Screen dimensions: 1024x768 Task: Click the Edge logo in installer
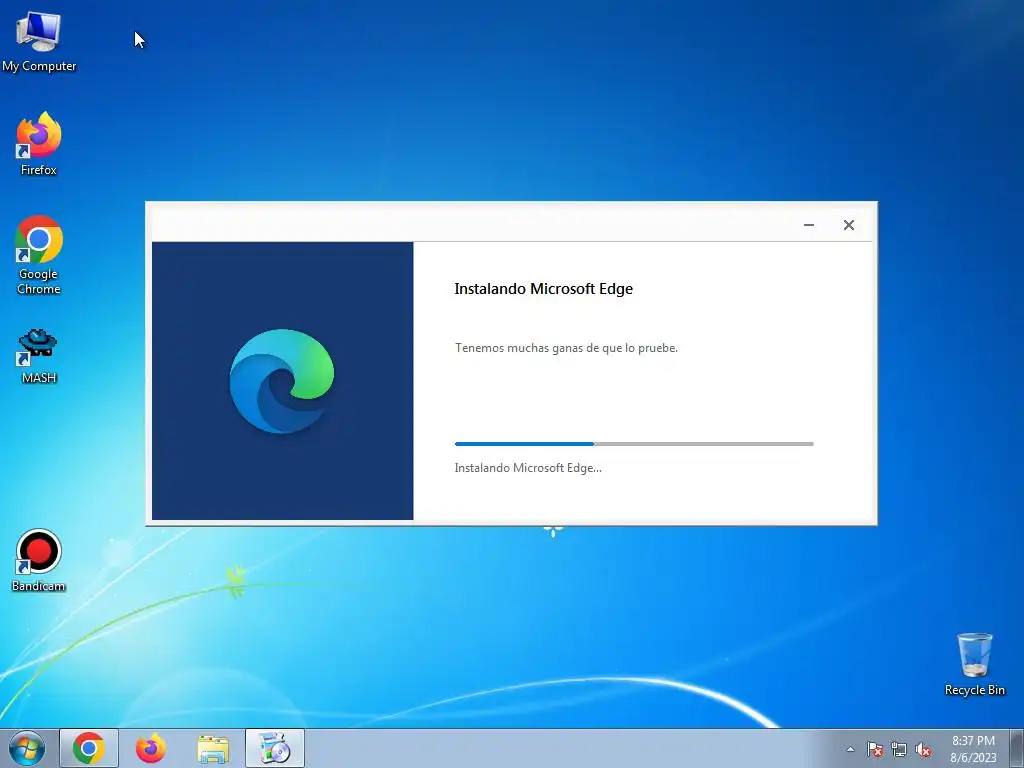pyautogui.click(x=281, y=381)
